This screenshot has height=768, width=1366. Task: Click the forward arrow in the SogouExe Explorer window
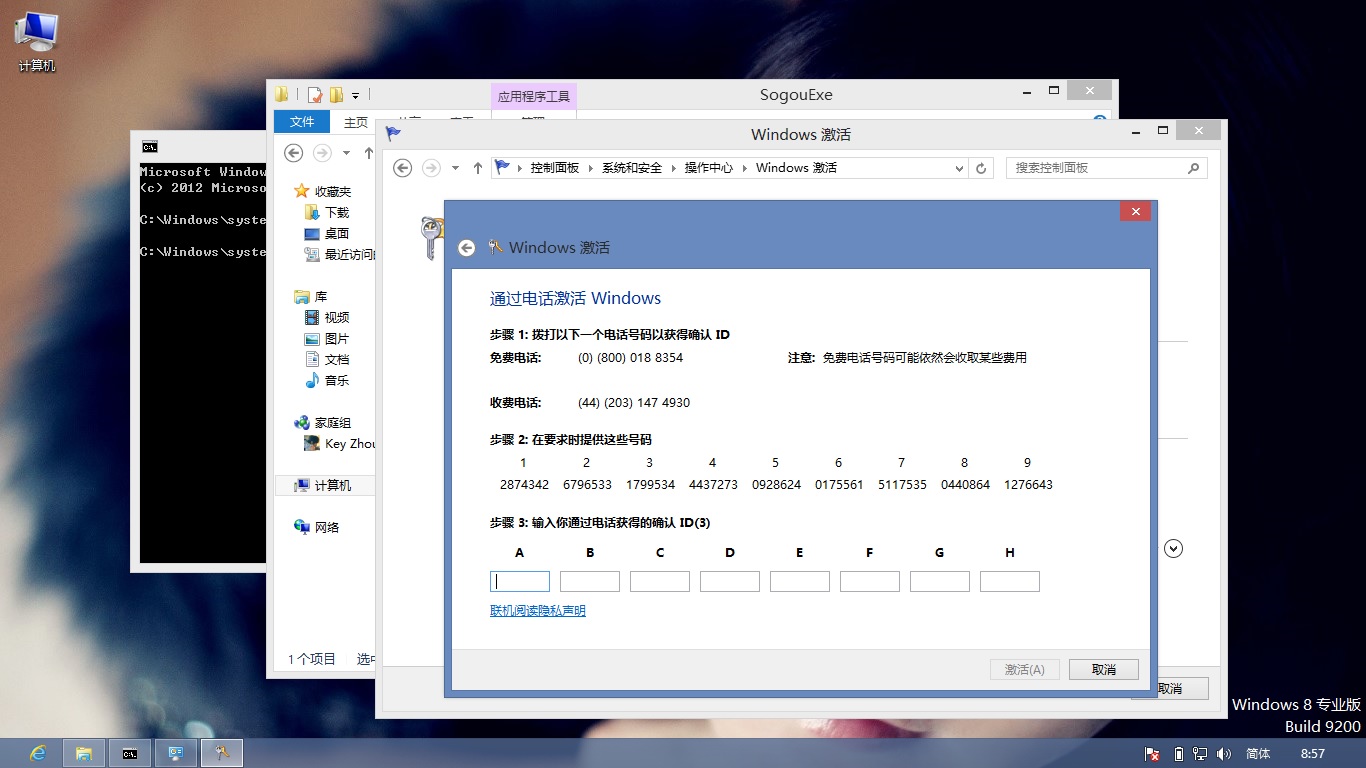[x=322, y=153]
